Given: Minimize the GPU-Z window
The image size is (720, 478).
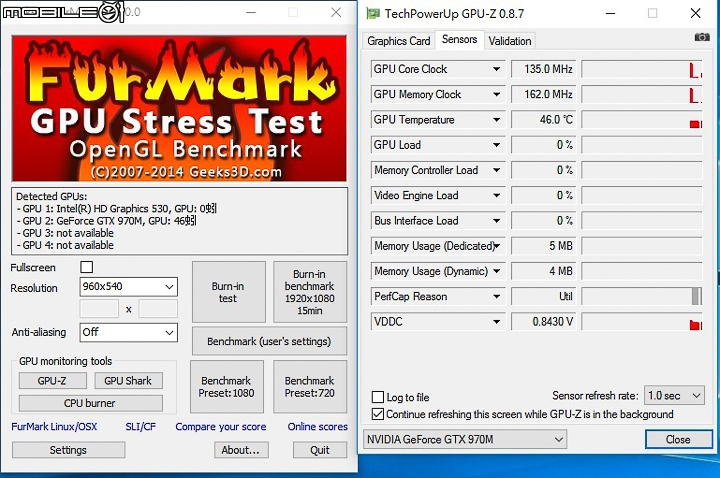Looking at the screenshot, I should tap(610, 13).
